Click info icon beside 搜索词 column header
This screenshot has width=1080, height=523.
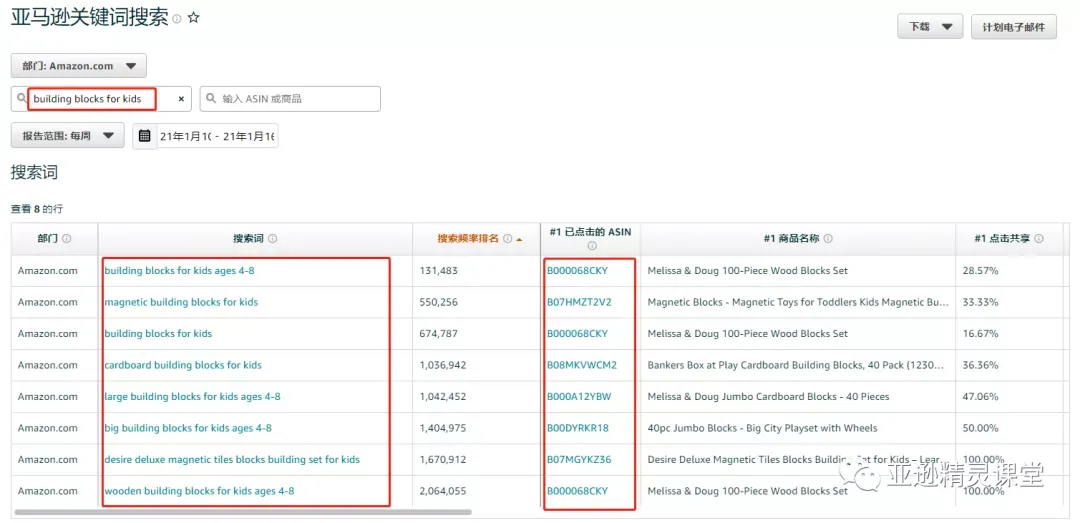point(273,238)
